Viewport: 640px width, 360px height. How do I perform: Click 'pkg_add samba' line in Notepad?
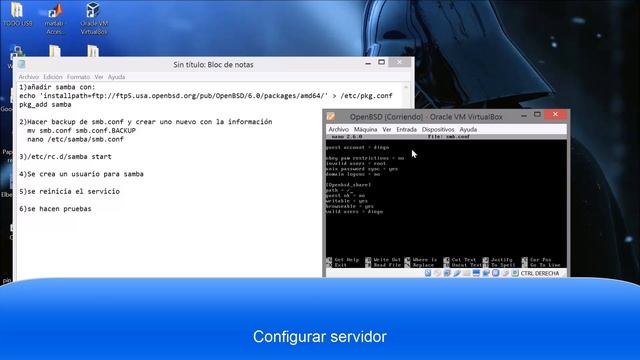[x=45, y=104]
